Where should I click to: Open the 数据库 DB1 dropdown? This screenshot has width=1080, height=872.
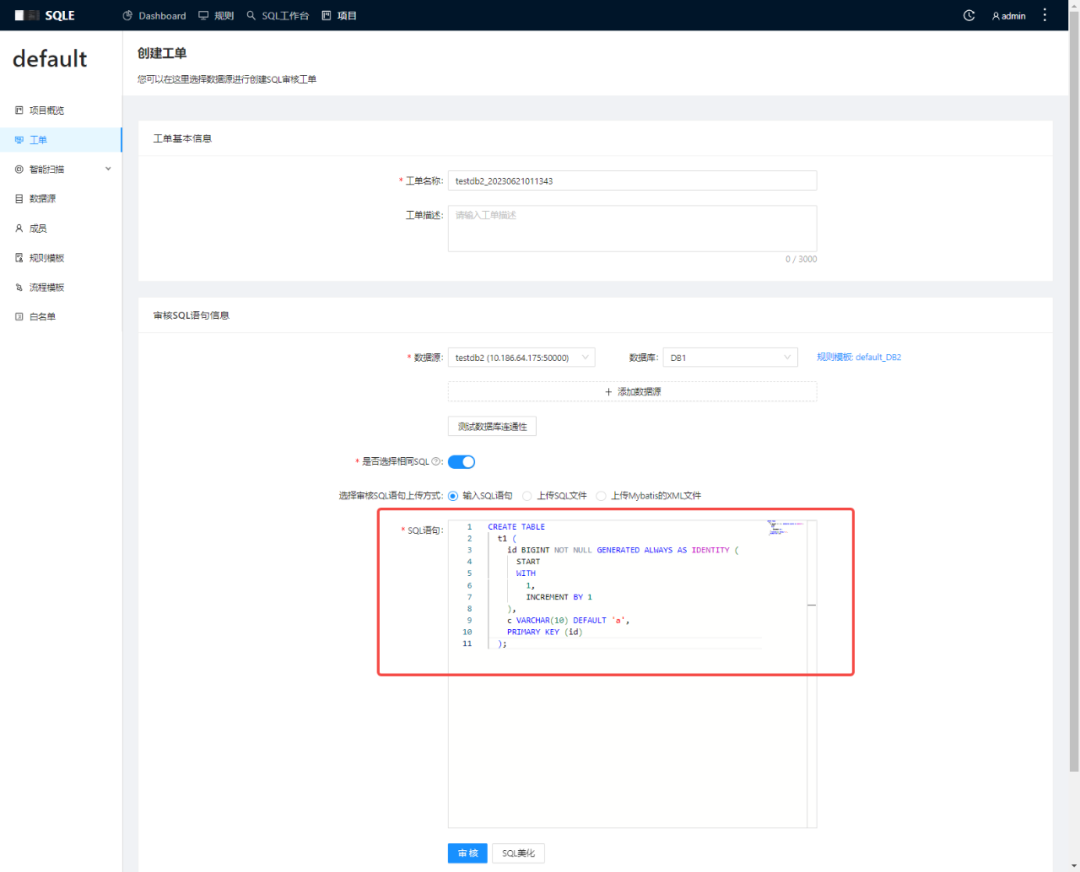tap(730, 357)
